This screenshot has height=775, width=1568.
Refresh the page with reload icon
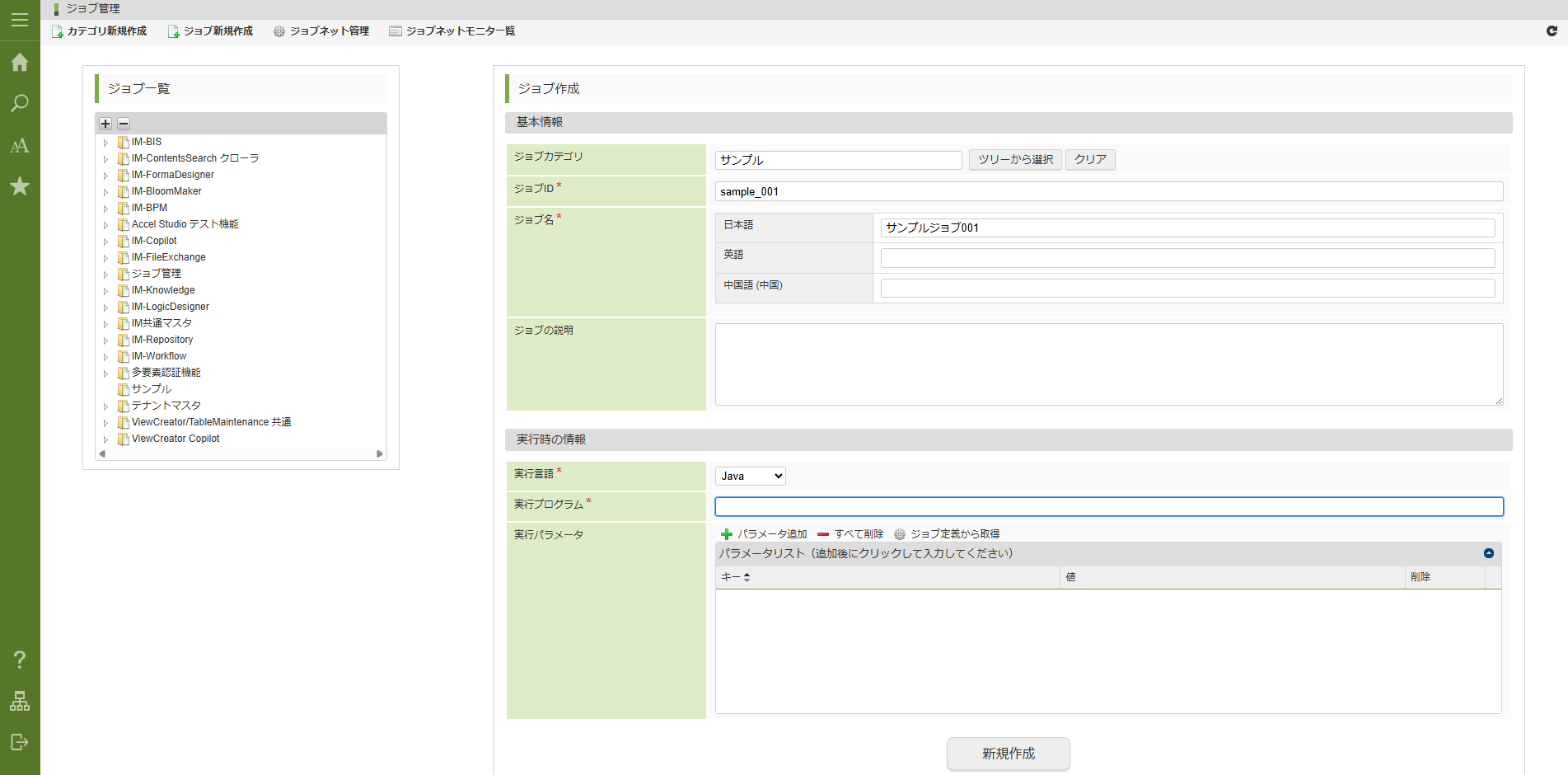coord(1552,31)
